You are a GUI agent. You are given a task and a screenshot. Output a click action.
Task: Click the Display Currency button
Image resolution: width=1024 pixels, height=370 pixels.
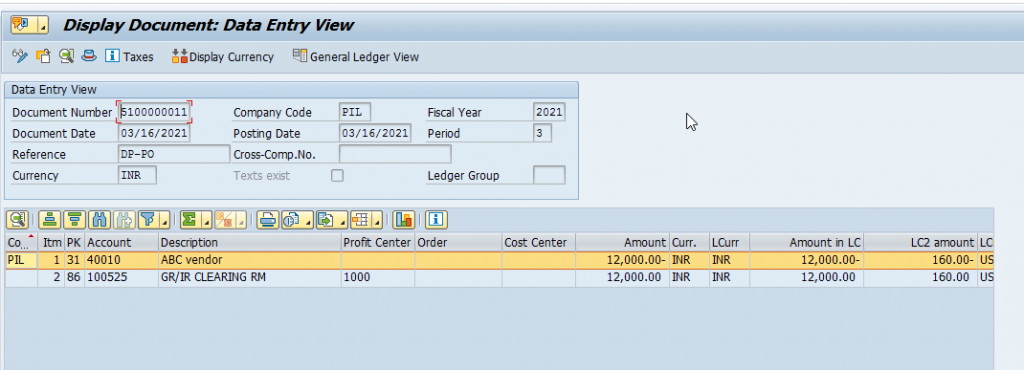click(x=223, y=57)
